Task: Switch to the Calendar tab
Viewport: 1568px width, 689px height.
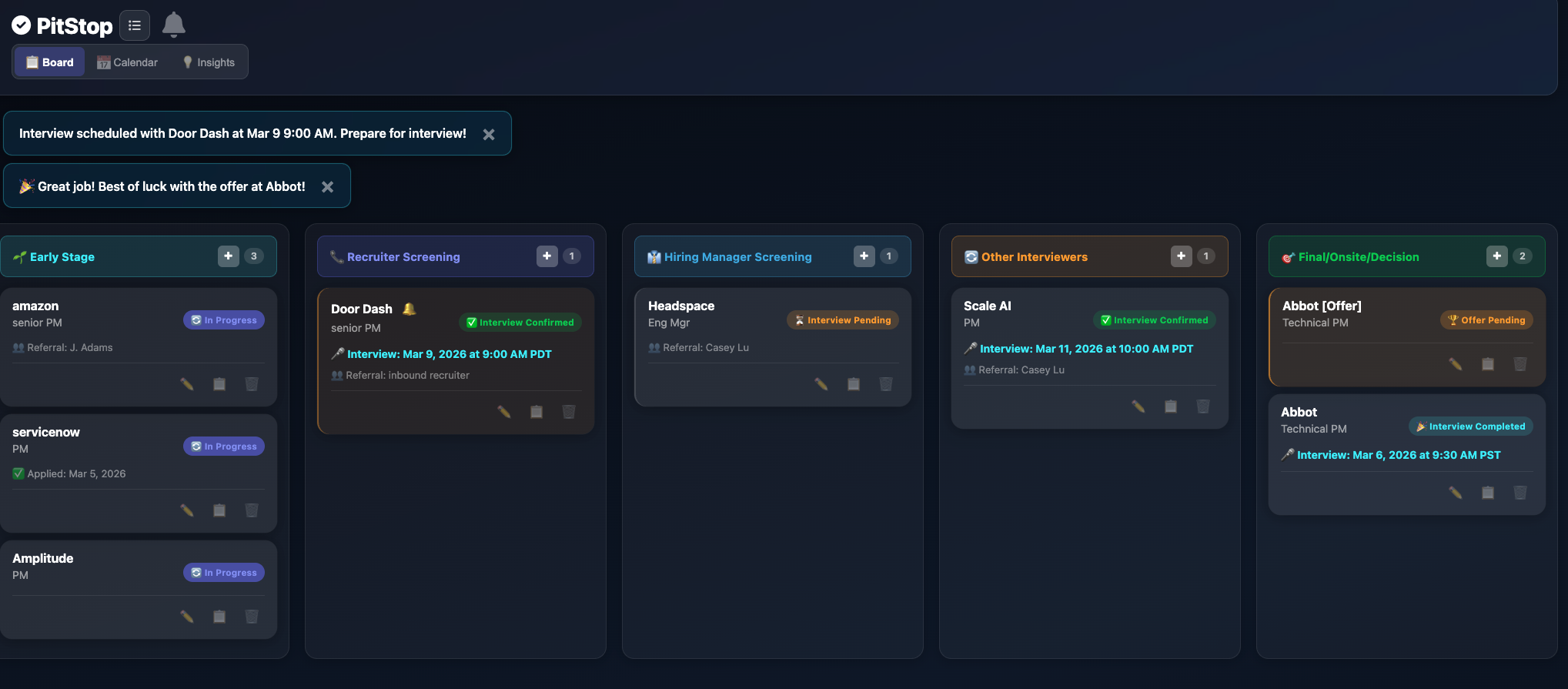Action: 127,62
